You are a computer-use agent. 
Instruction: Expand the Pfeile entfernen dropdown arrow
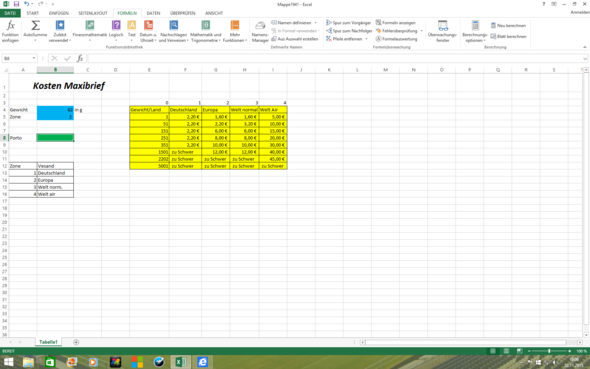366,39
